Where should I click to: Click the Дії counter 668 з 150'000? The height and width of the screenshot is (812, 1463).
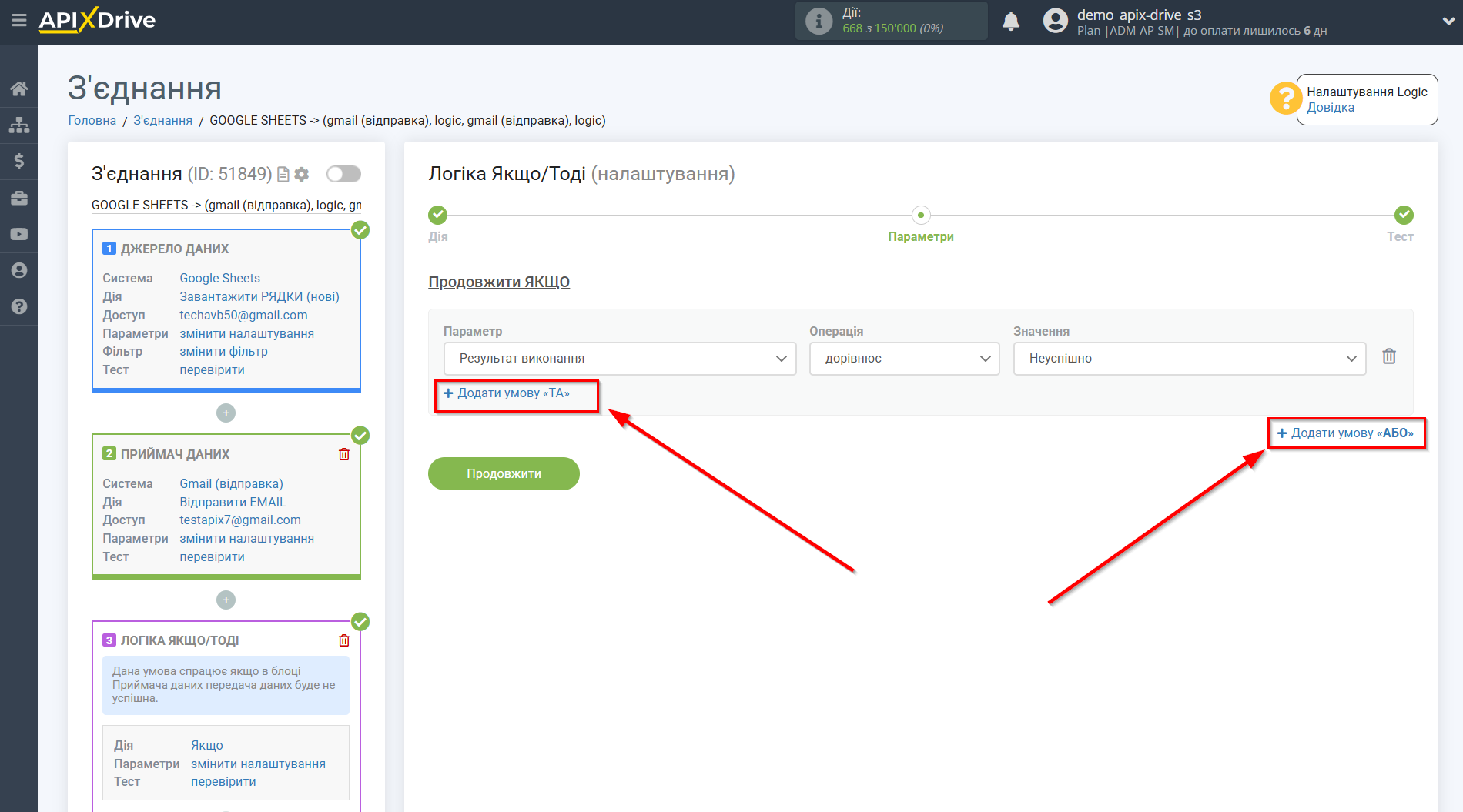click(x=892, y=28)
